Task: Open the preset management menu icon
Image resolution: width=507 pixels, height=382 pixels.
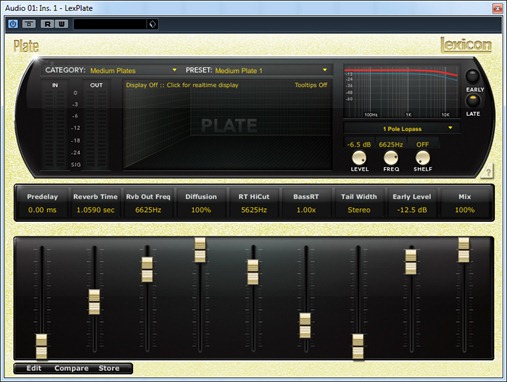Action: point(152,24)
